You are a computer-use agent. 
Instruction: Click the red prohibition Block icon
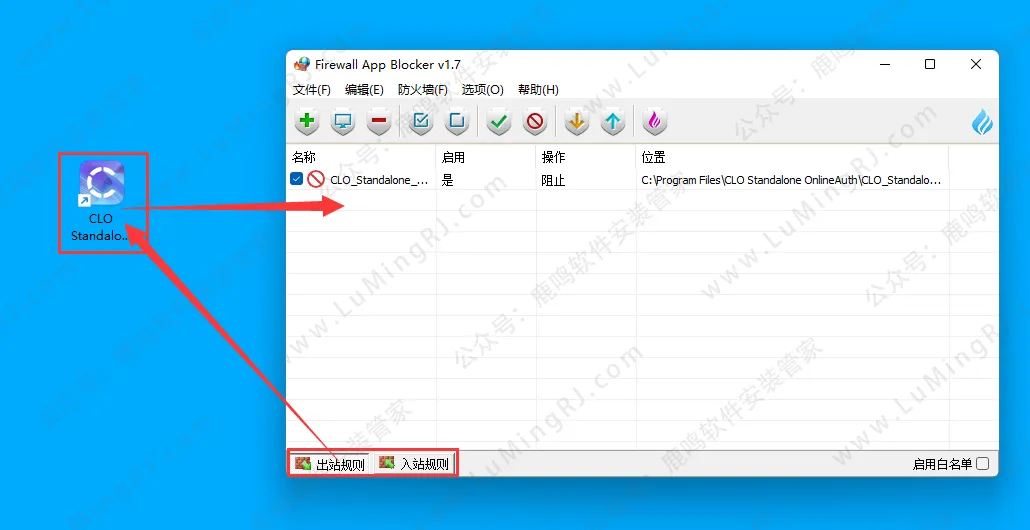535,122
